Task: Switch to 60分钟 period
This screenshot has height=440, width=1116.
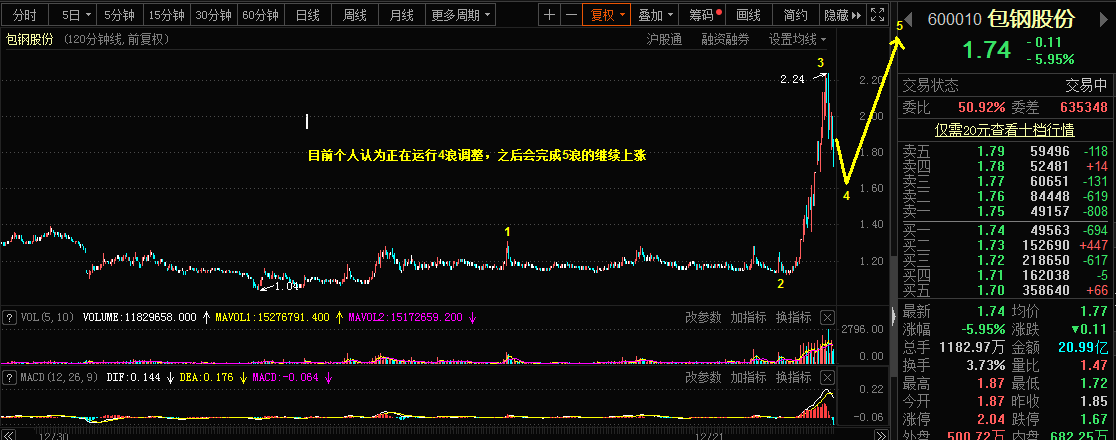Action: [x=260, y=14]
